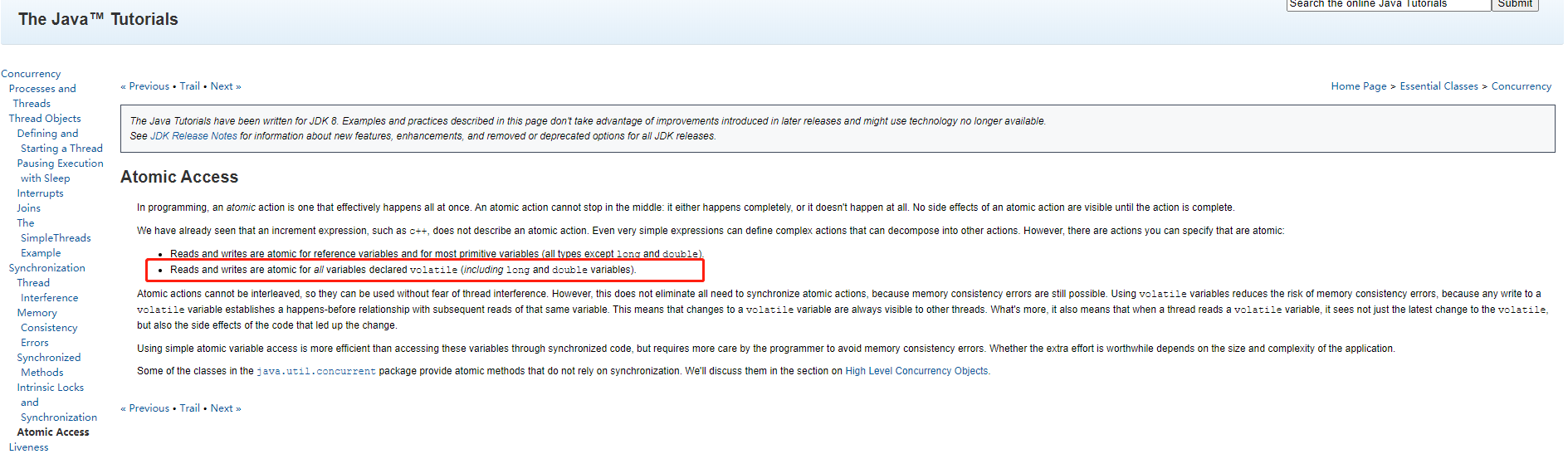The image size is (1568, 454).
Task: Open Thread Objects sidebar link
Action: 45,119
